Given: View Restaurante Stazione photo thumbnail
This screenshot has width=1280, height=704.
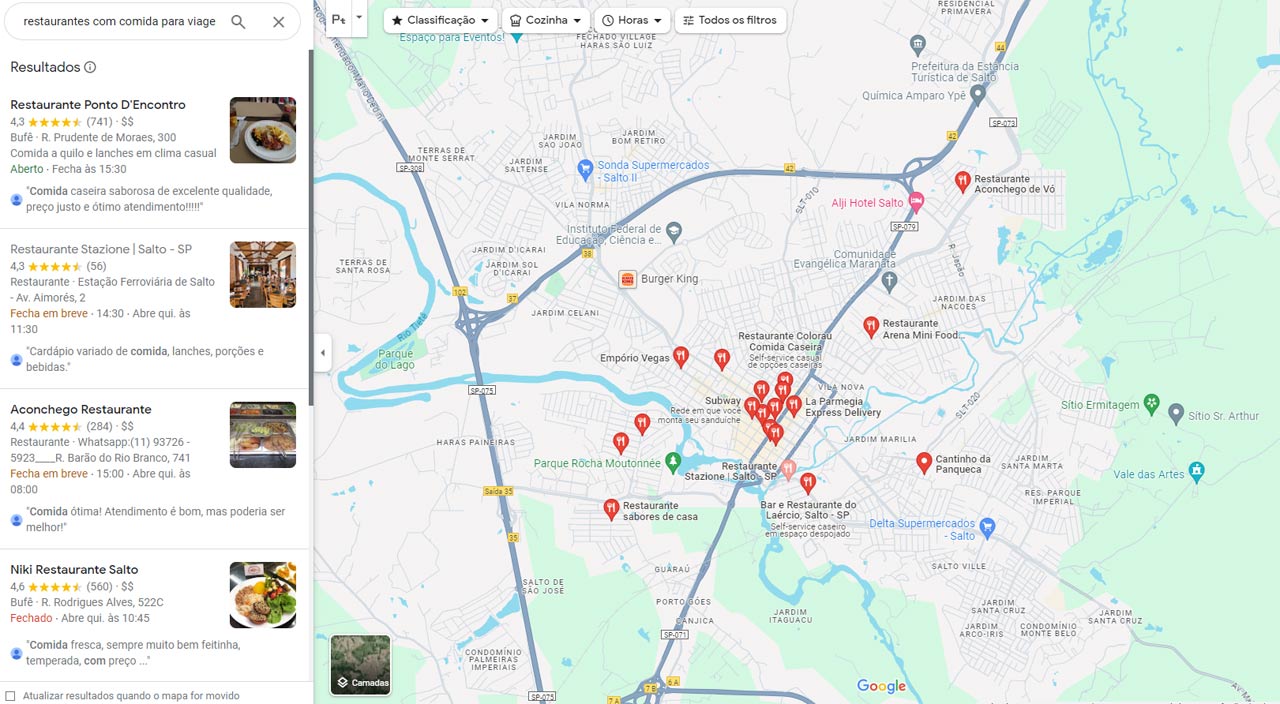Looking at the screenshot, I should [x=263, y=274].
